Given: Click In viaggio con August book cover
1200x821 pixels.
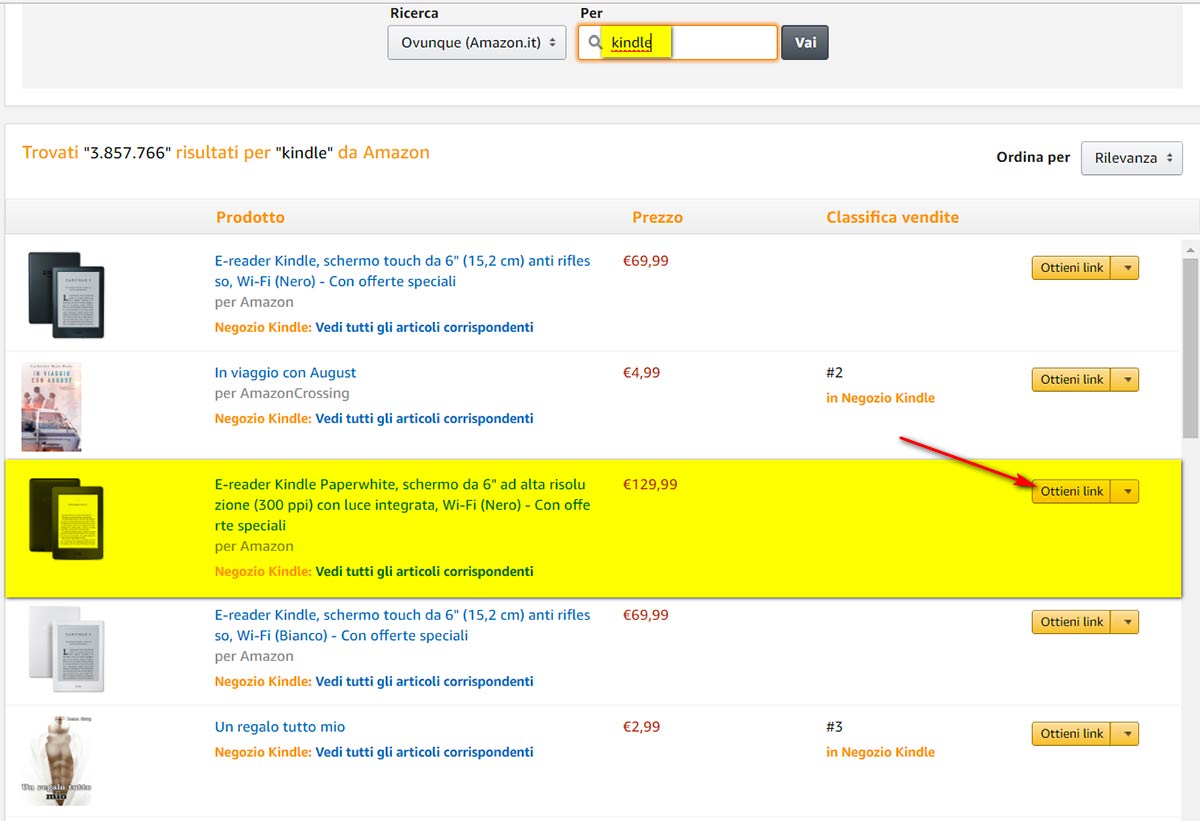Looking at the screenshot, I should tap(51, 407).
